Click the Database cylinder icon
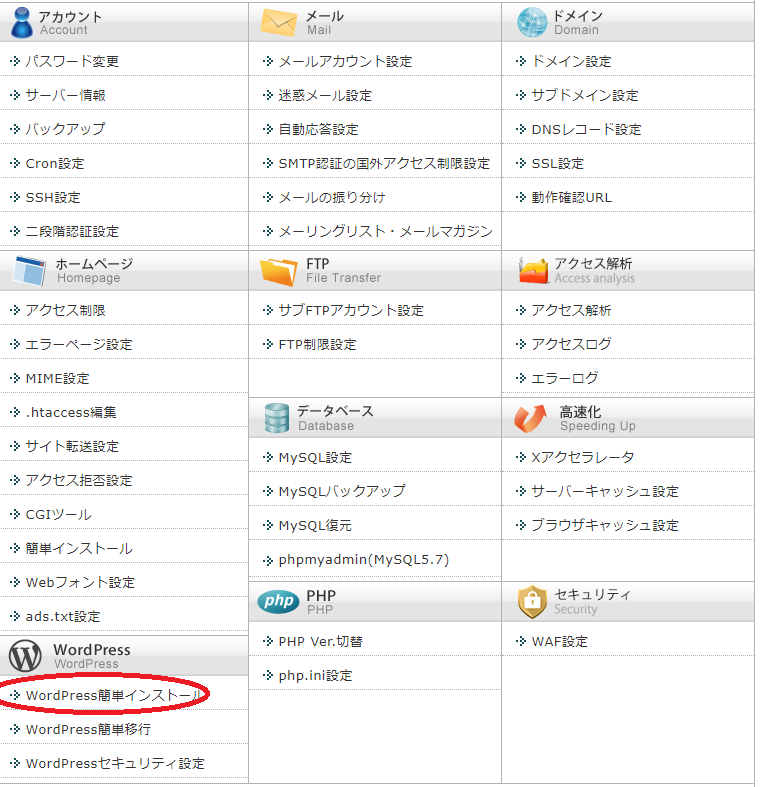 tap(277, 418)
